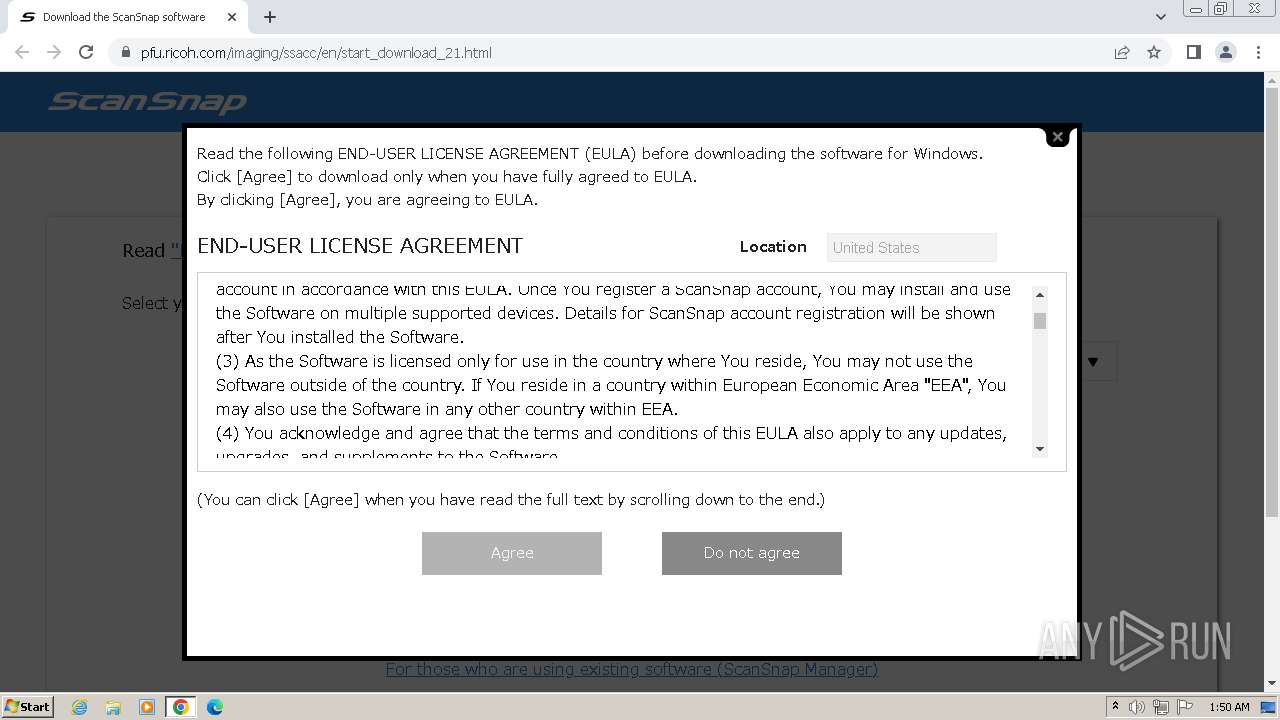This screenshot has width=1280, height=720.
Task: Click the taskbar clock showing 1:50 AM
Action: (1229, 707)
